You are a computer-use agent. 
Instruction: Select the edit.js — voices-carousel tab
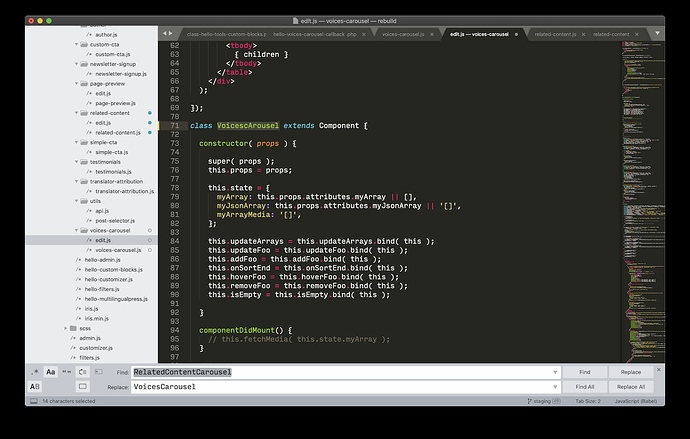click(479, 34)
